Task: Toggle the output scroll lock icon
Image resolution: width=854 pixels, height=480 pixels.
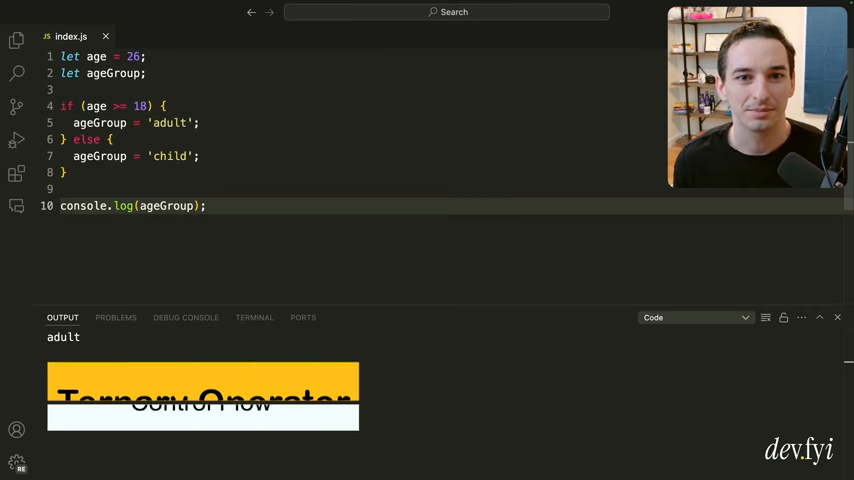Action: tap(784, 318)
